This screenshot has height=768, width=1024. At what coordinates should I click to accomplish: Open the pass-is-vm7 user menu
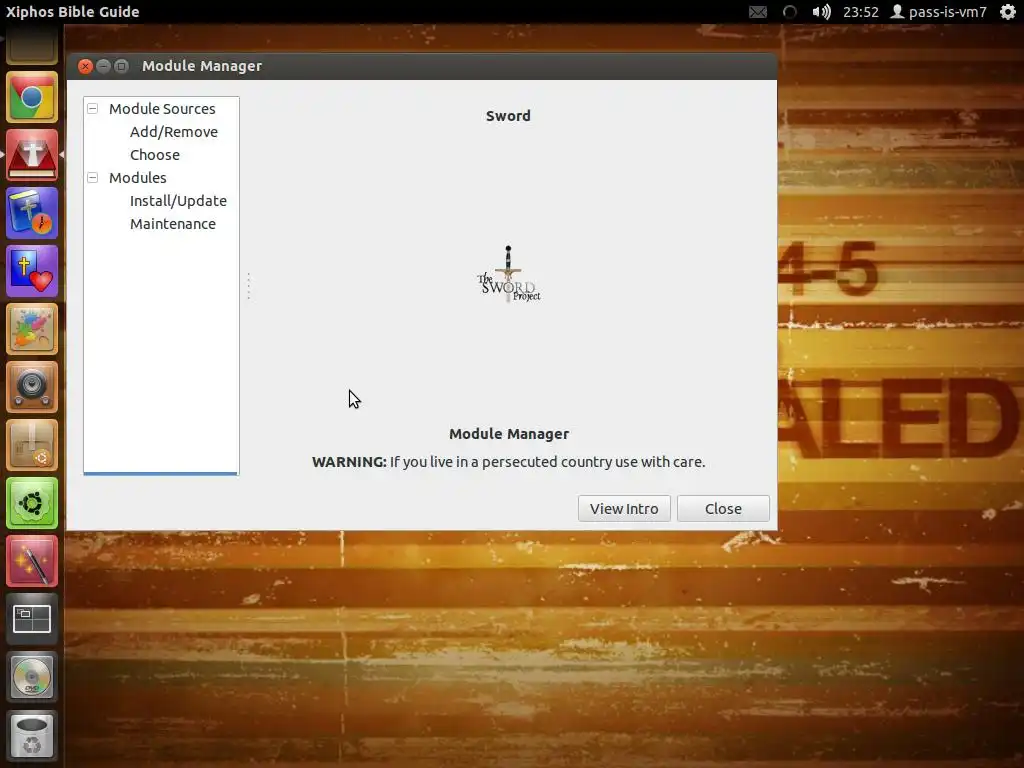(x=939, y=12)
